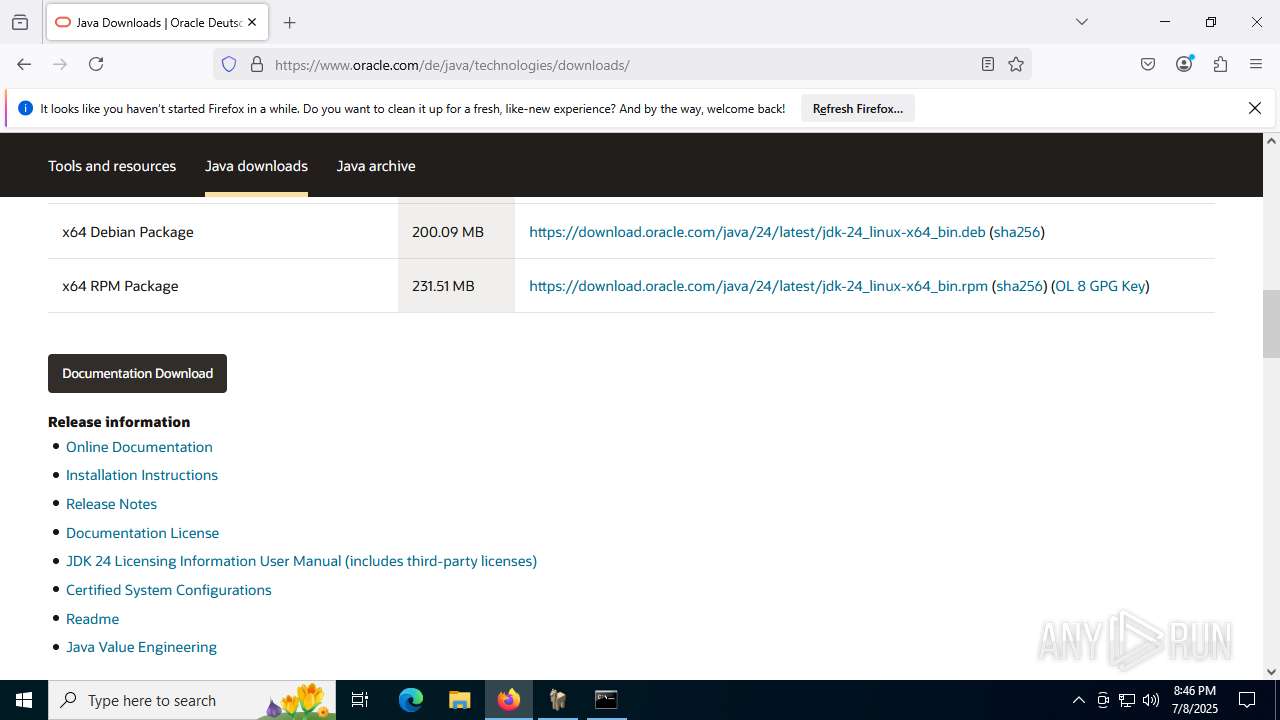
Task: Click scrollbar up arrow
Action: coord(1271,140)
